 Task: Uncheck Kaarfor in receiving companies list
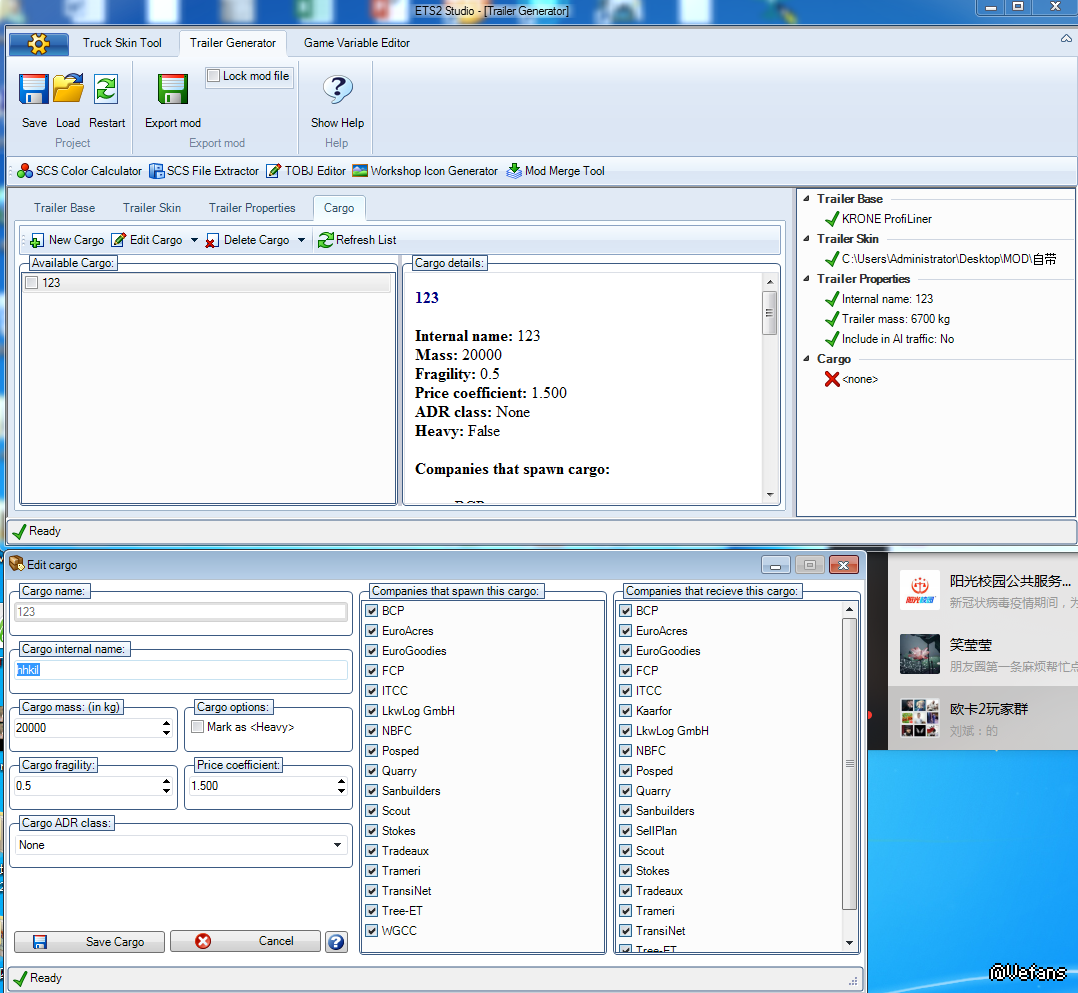(x=626, y=711)
